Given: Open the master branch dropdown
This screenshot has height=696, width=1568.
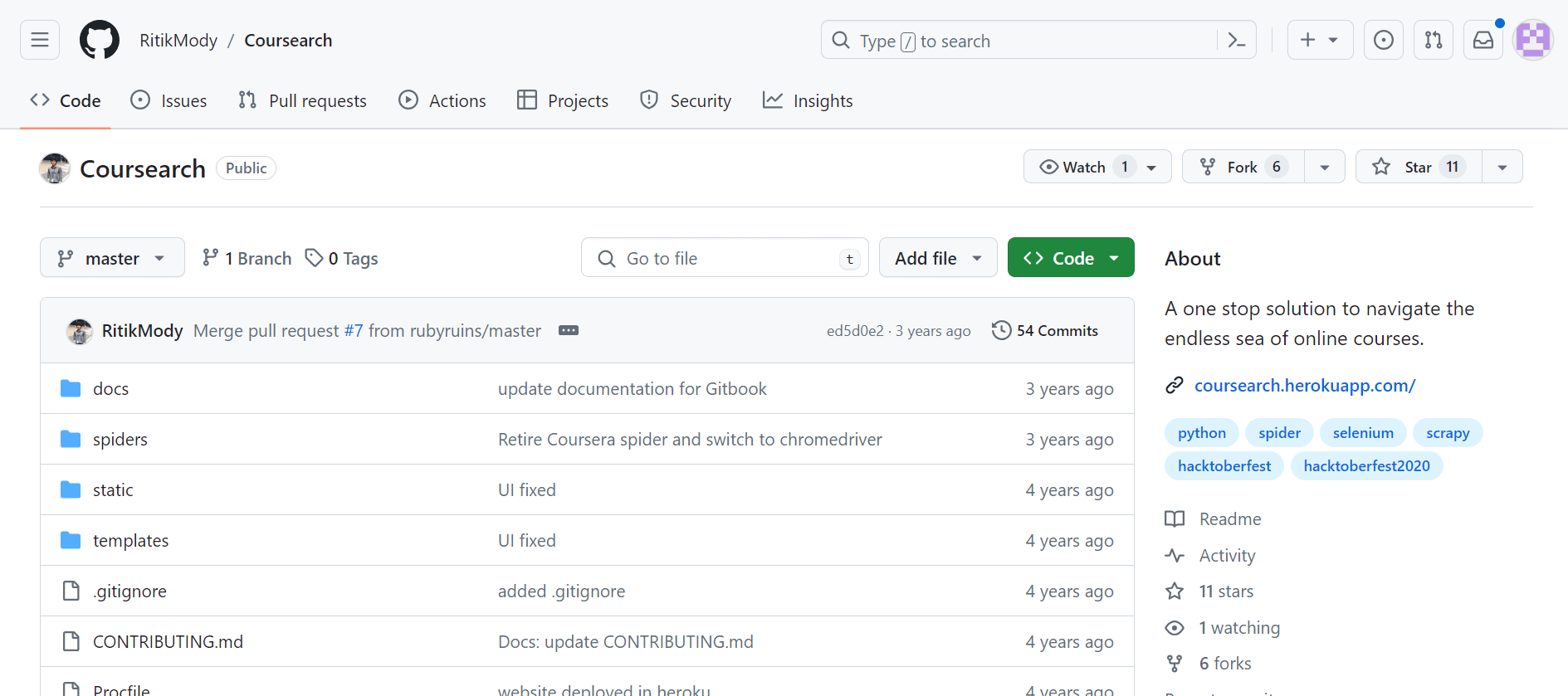Looking at the screenshot, I should point(112,258).
